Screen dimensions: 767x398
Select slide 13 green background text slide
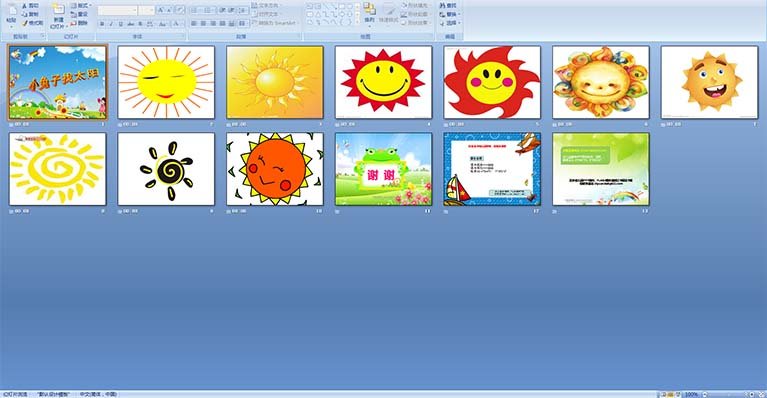click(x=601, y=169)
